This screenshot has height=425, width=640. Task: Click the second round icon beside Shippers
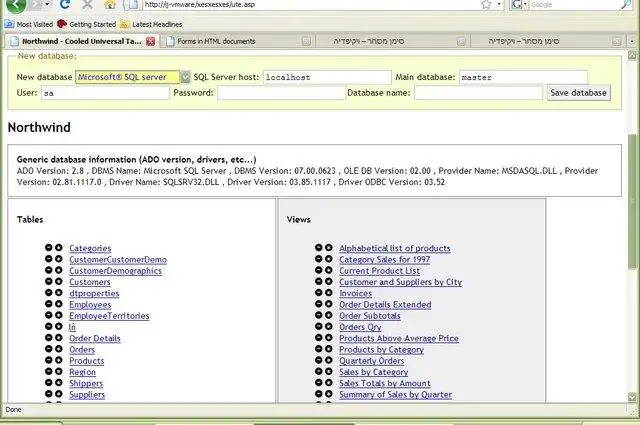(x=59, y=383)
